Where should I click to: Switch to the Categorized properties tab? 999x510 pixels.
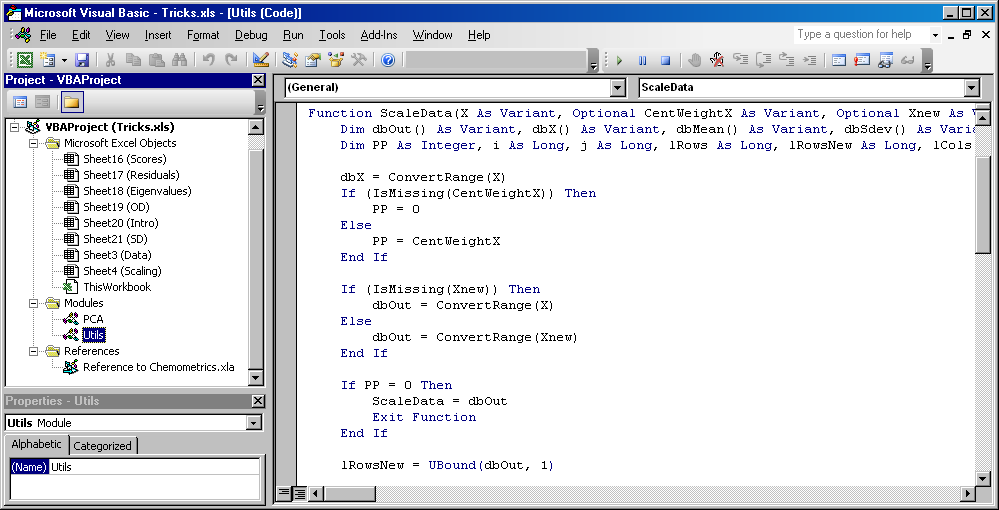point(102,446)
